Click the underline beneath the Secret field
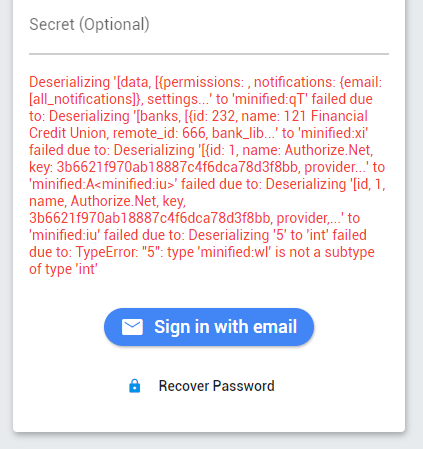Viewport: 423px width, 449px height. click(209, 53)
